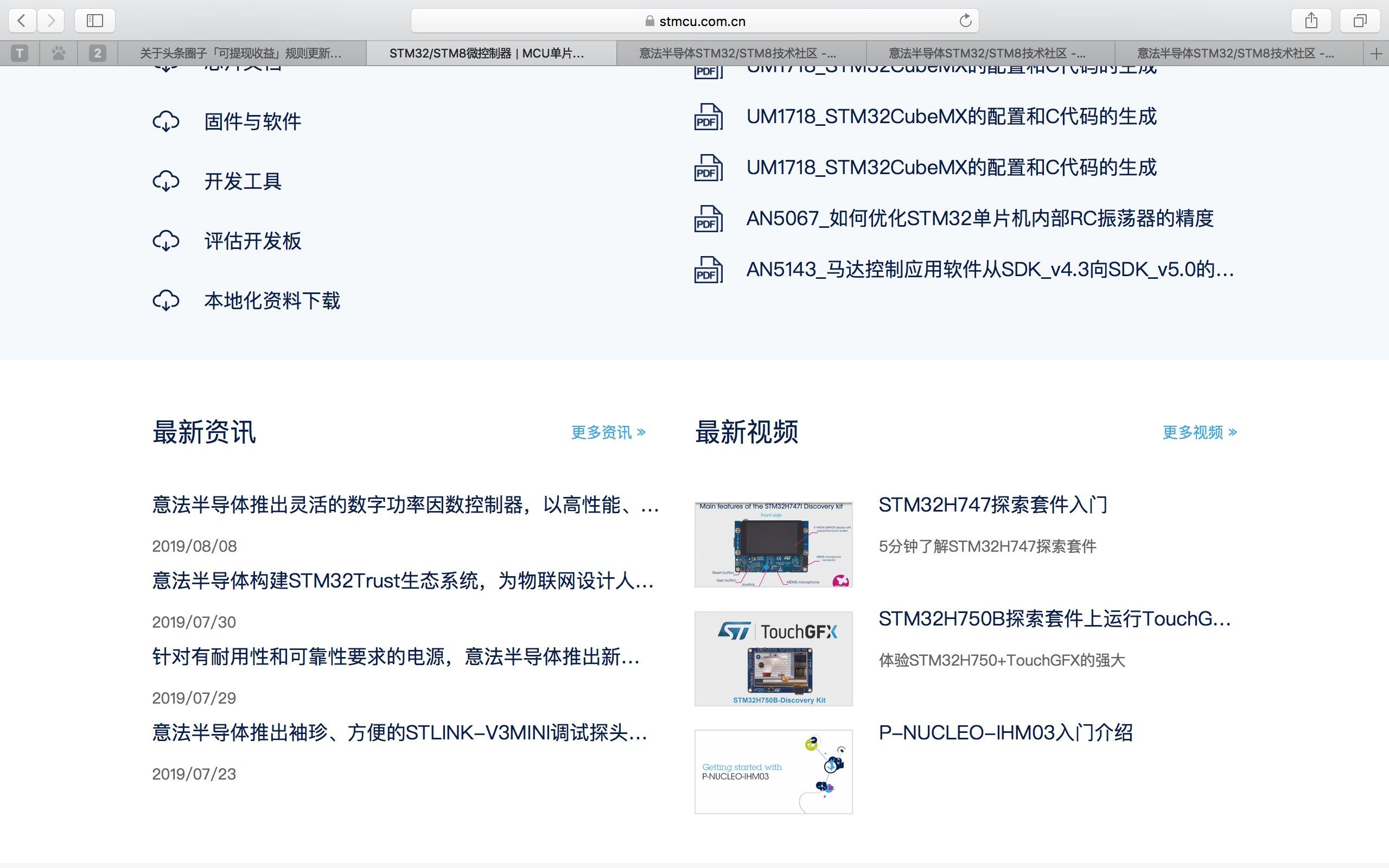Viewport: 1389px width, 868px height.
Task: Open TouchGFX STM32H750B video thumbnail
Action: (x=773, y=659)
